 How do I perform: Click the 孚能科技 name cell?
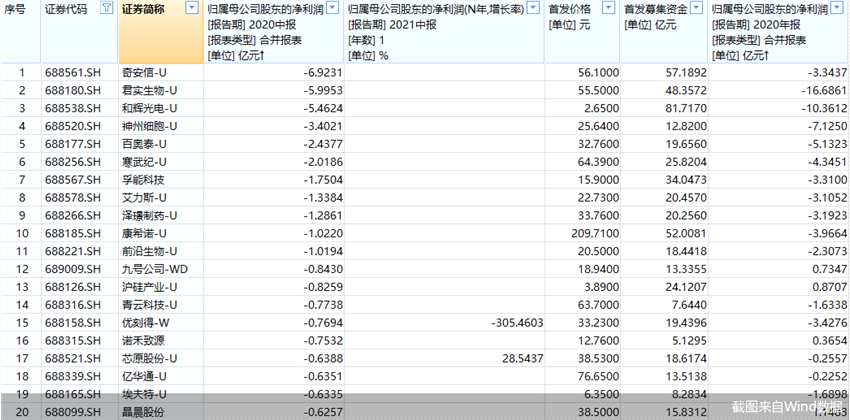coord(143,180)
